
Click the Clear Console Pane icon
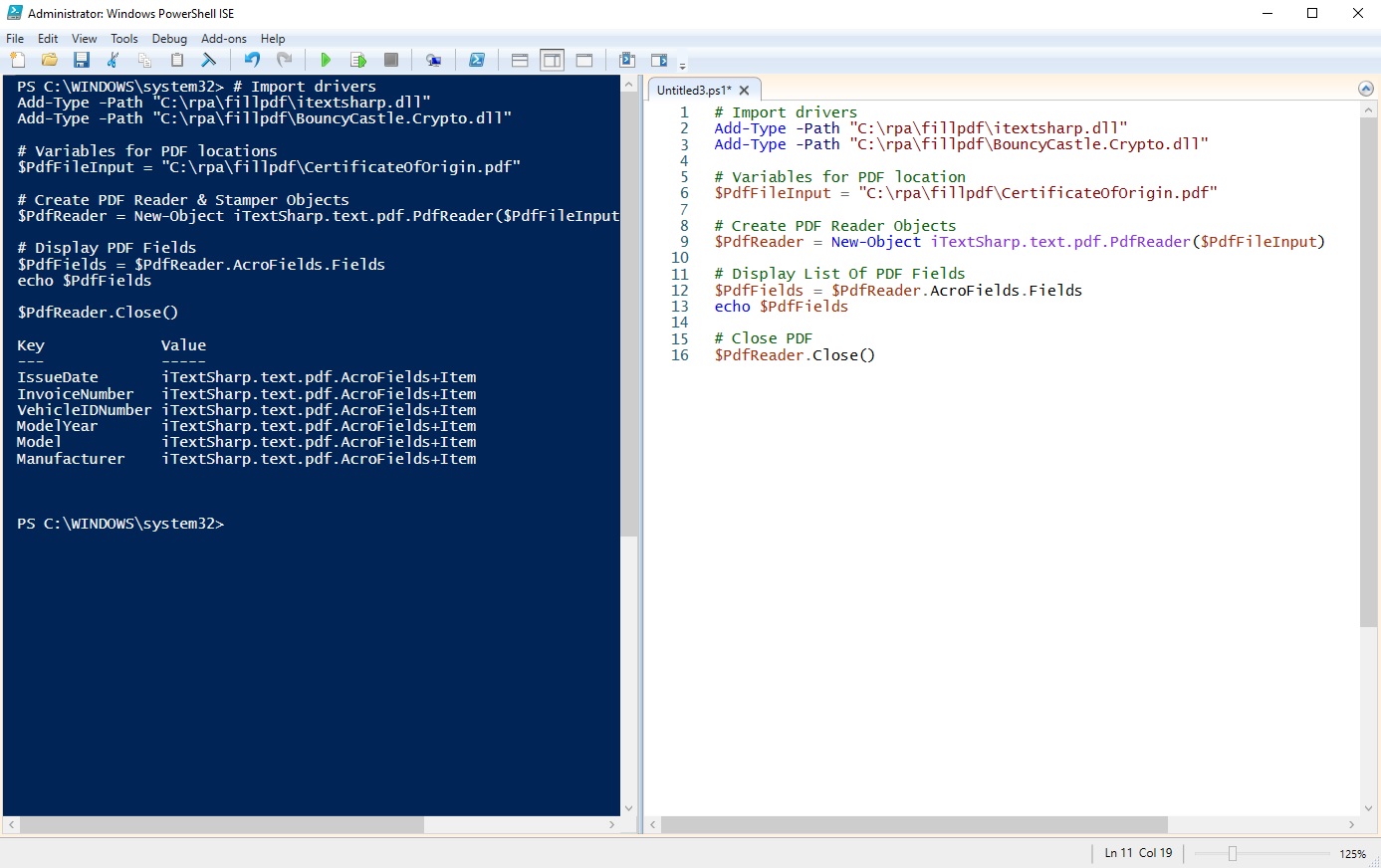pos(209,61)
